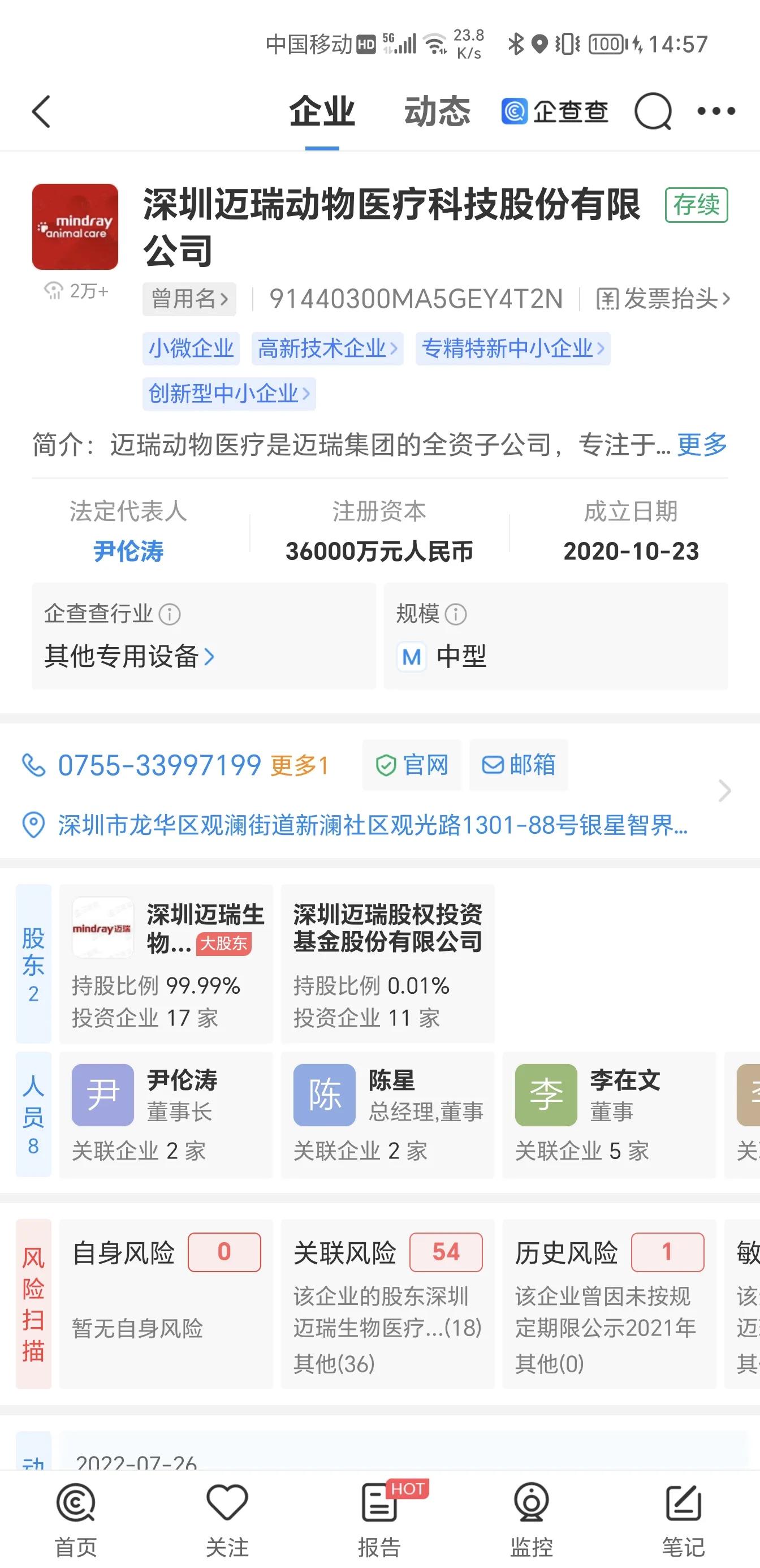Call phone number 0755-33997199
The height and width of the screenshot is (1568, 760).
pyautogui.click(x=159, y=765)
